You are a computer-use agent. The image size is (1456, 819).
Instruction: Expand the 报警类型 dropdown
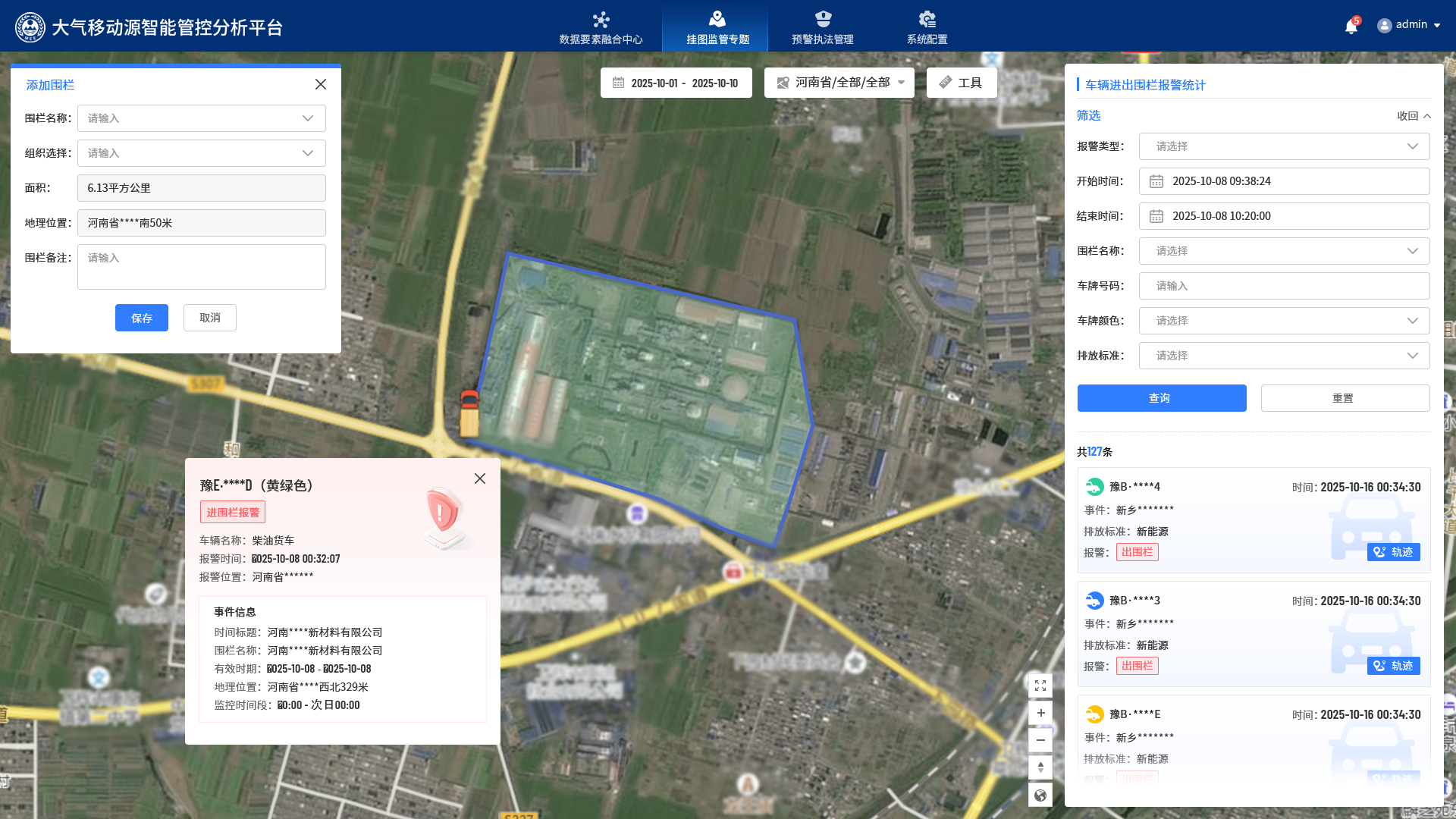(1284, 146)
